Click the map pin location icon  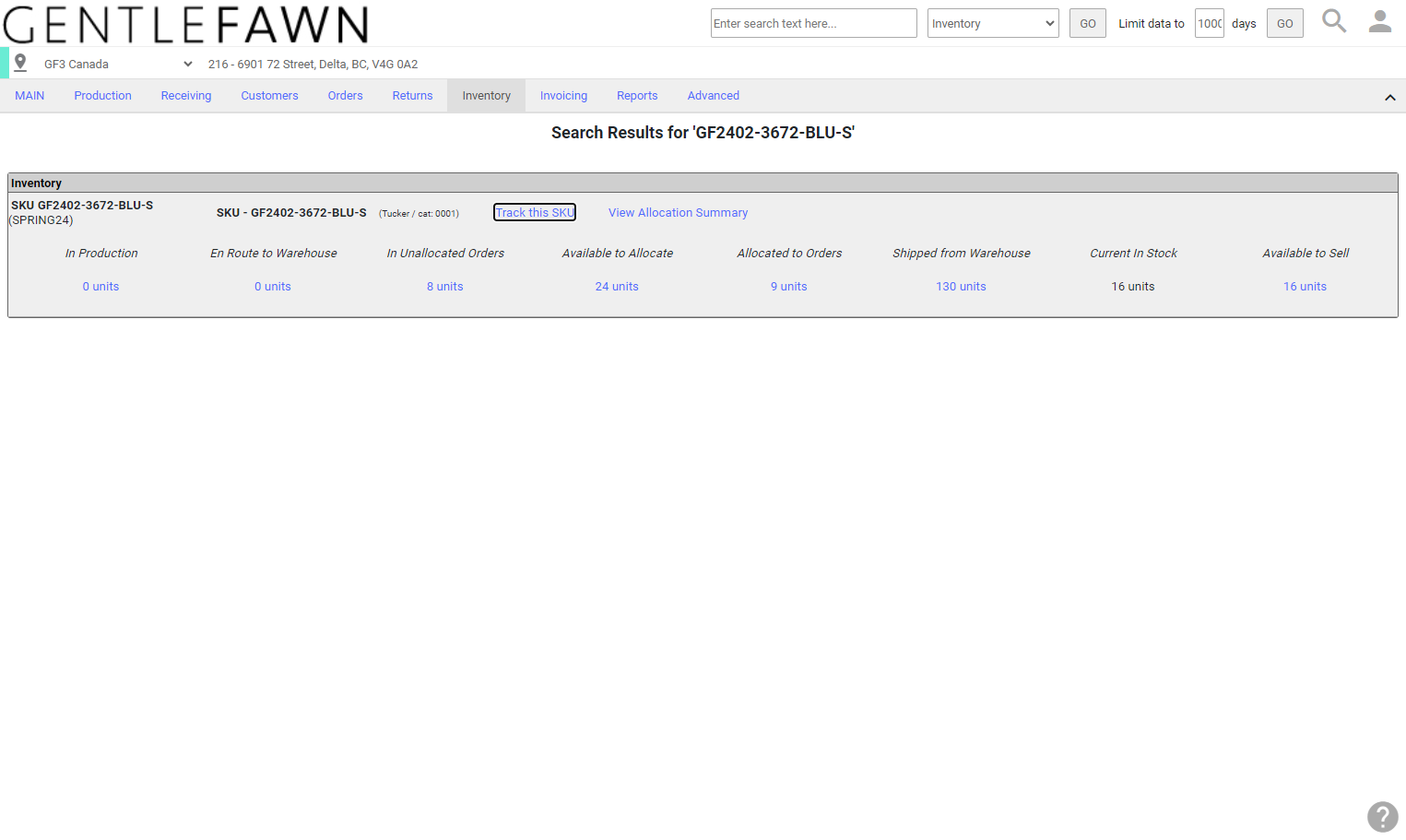(x=20, y=63)
